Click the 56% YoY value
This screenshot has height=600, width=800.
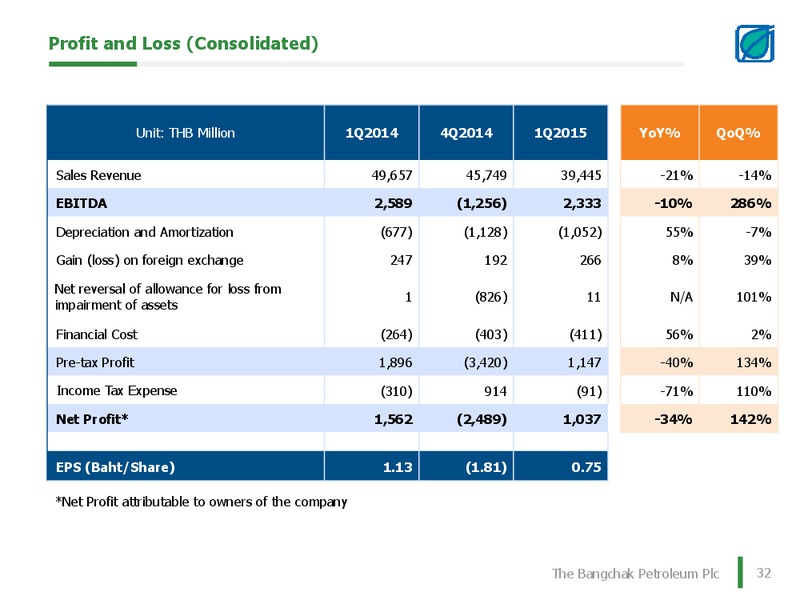pos(679,335)
